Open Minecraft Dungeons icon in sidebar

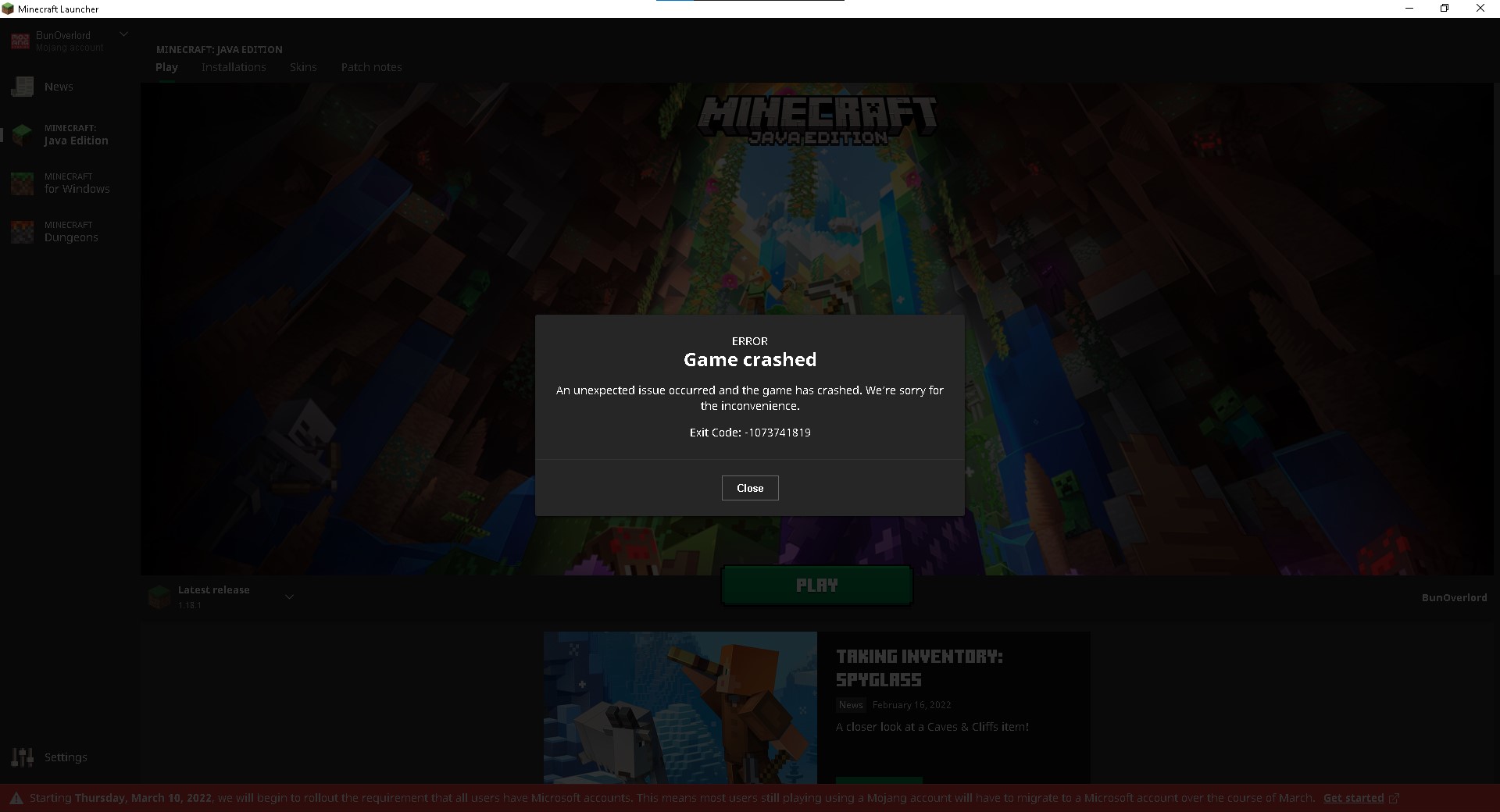[23, 232]
